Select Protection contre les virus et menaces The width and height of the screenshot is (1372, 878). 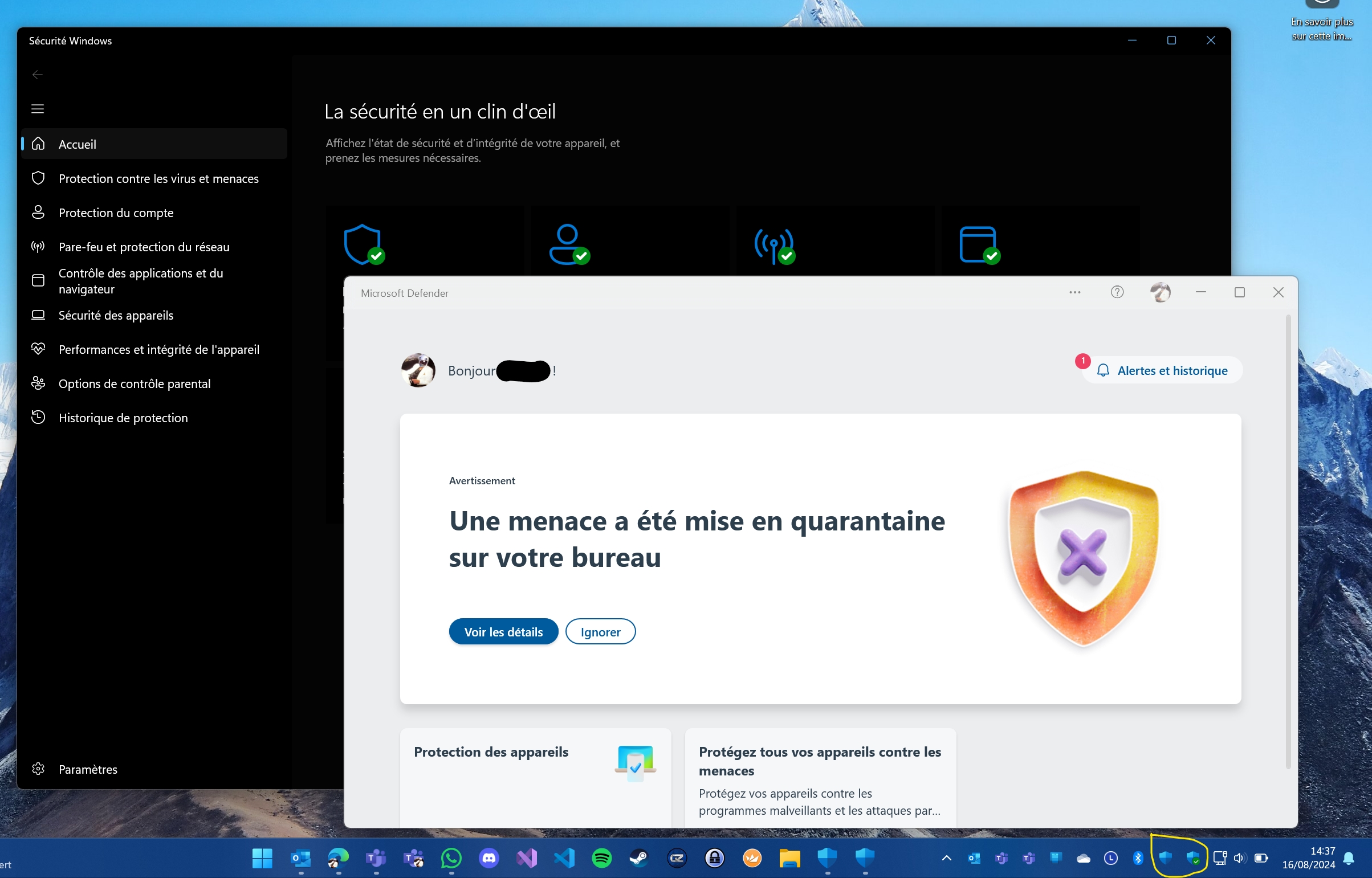(x=158, y=178)
